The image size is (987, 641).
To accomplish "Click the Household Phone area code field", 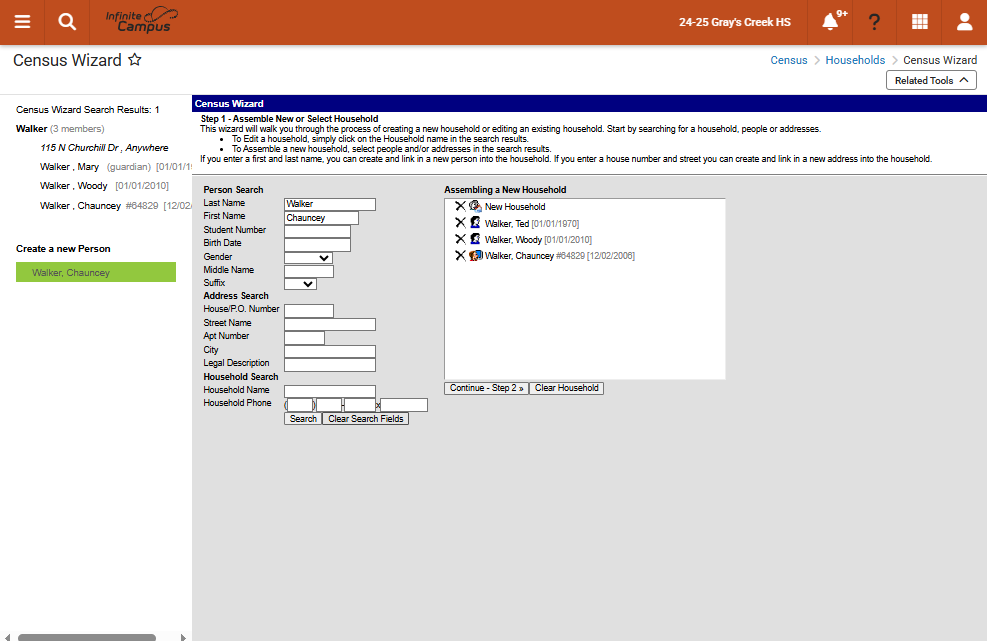I will click(x=300, y=405).
